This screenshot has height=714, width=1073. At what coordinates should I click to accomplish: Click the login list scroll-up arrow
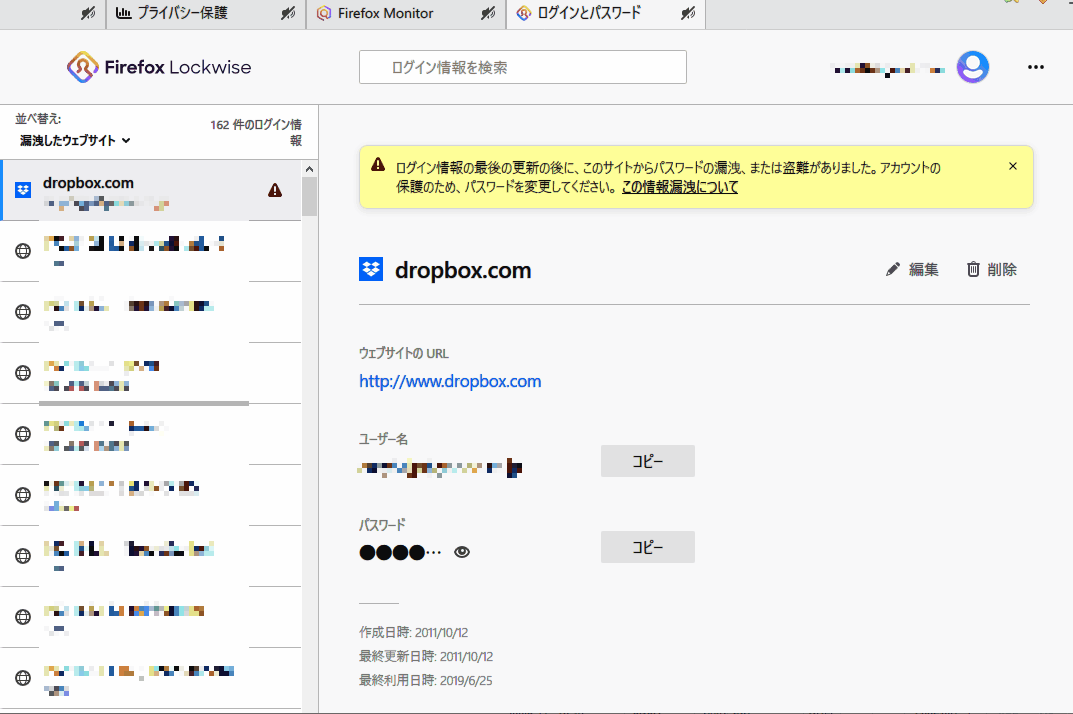(309, 168)
